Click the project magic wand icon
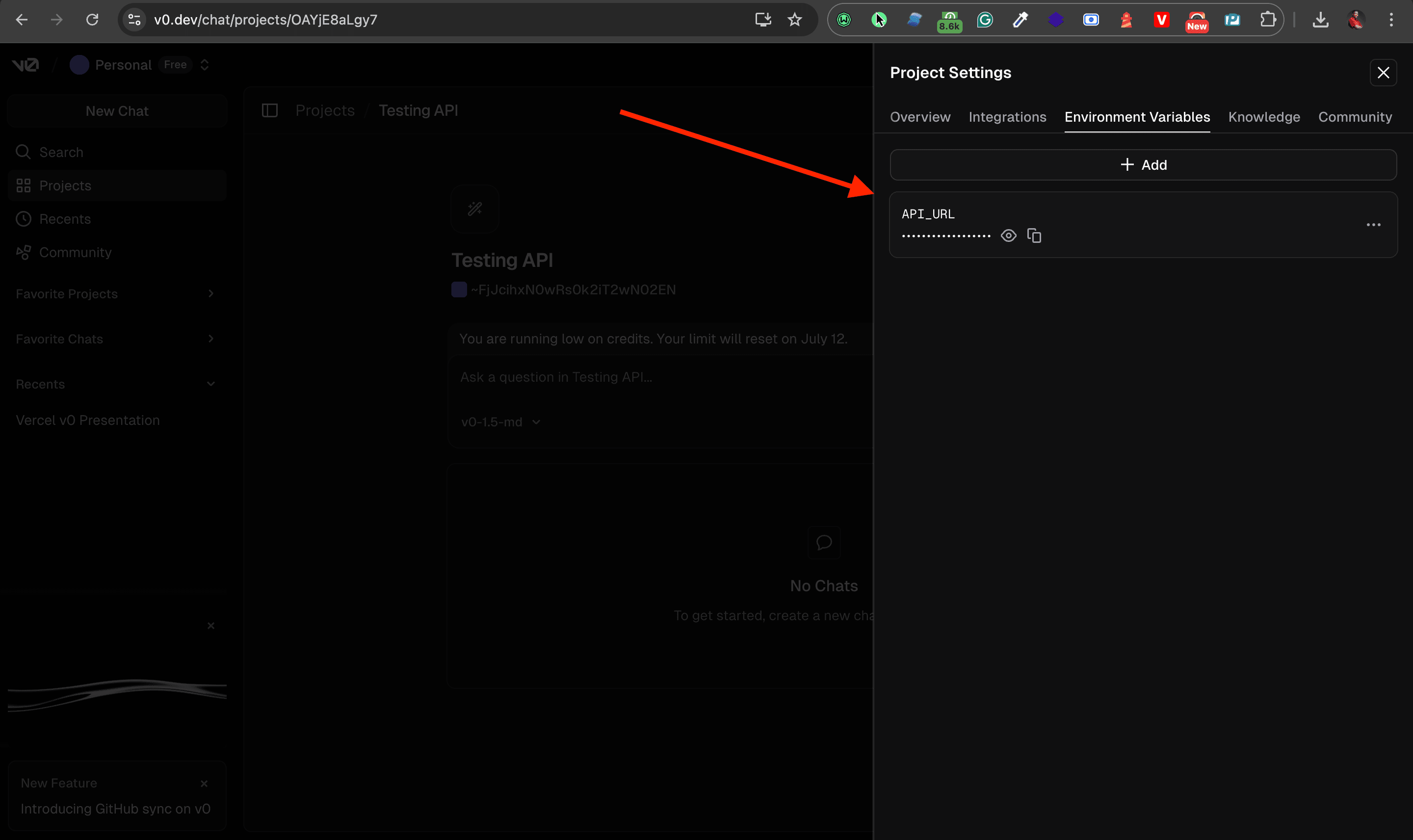 [x=475, y=209]
